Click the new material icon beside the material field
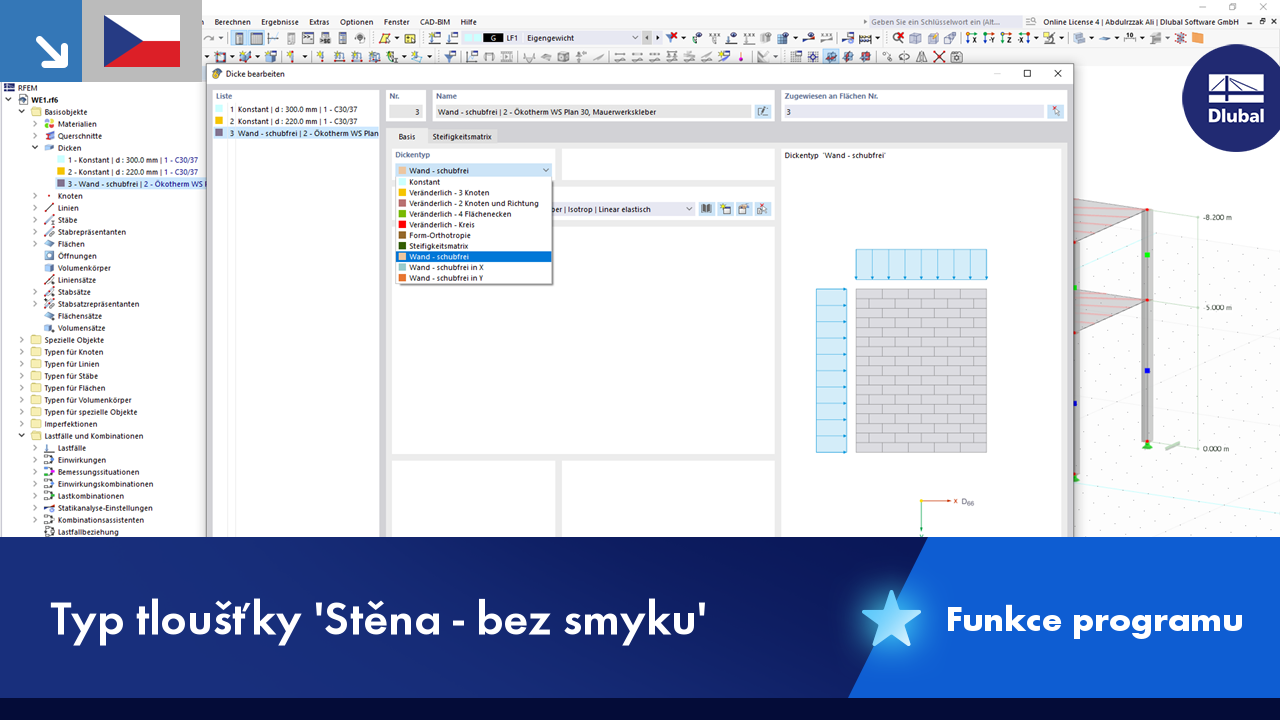 [724, 208]
